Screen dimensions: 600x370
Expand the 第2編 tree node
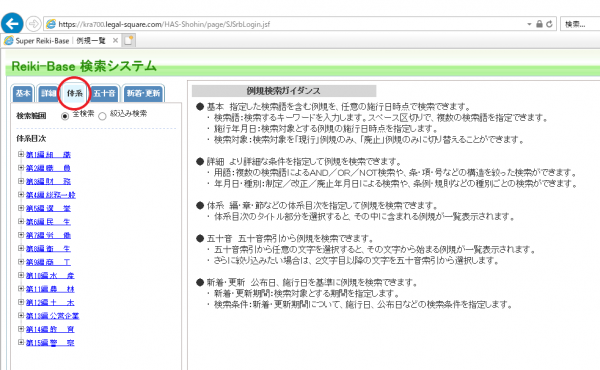(21, 168)
